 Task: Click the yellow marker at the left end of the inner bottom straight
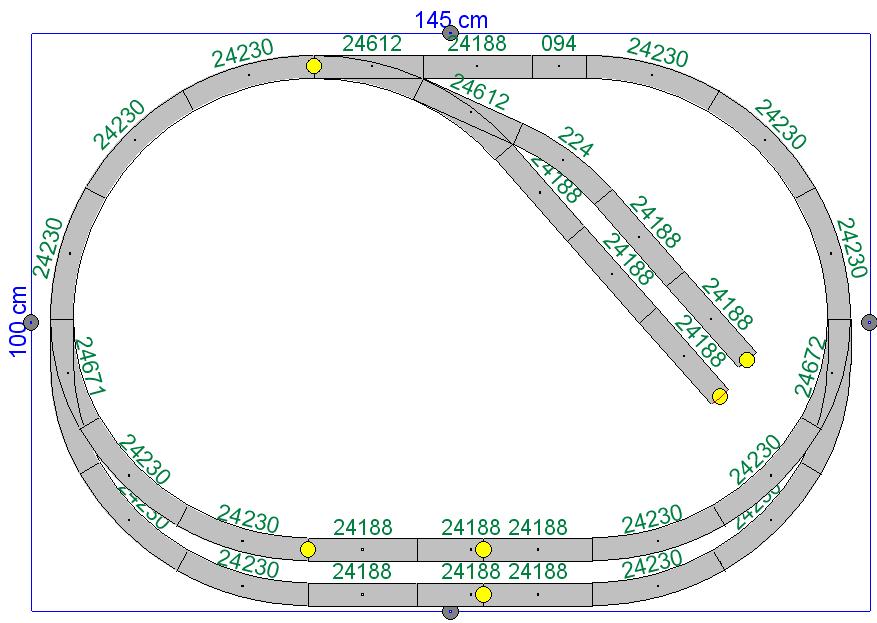pyautogui.click(x=308, y=549)
